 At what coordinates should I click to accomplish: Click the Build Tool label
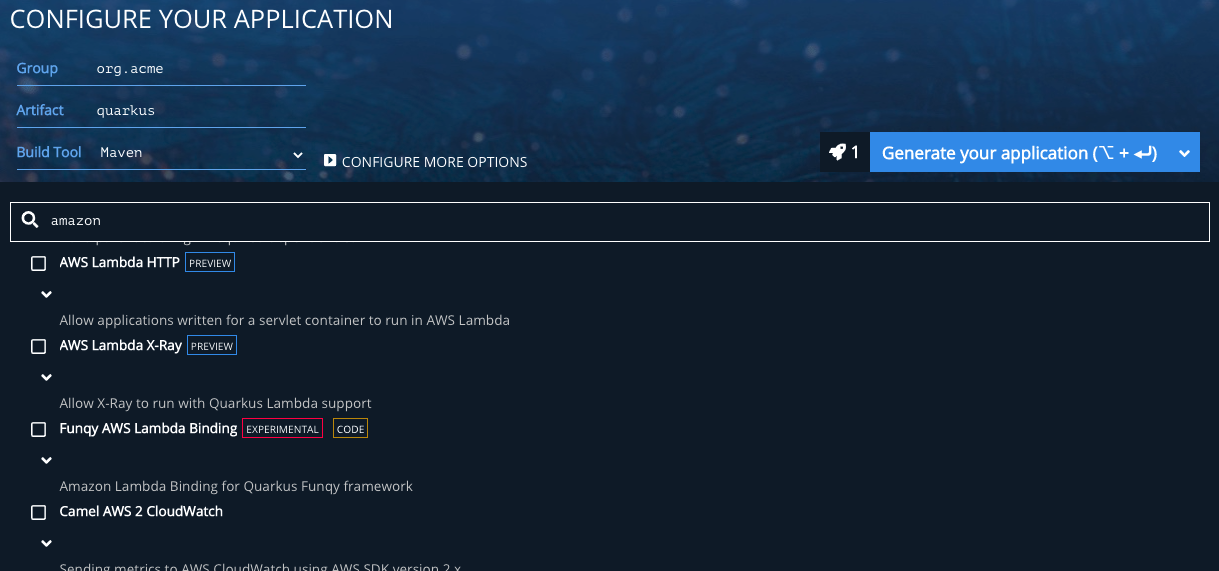click(49, 153)
